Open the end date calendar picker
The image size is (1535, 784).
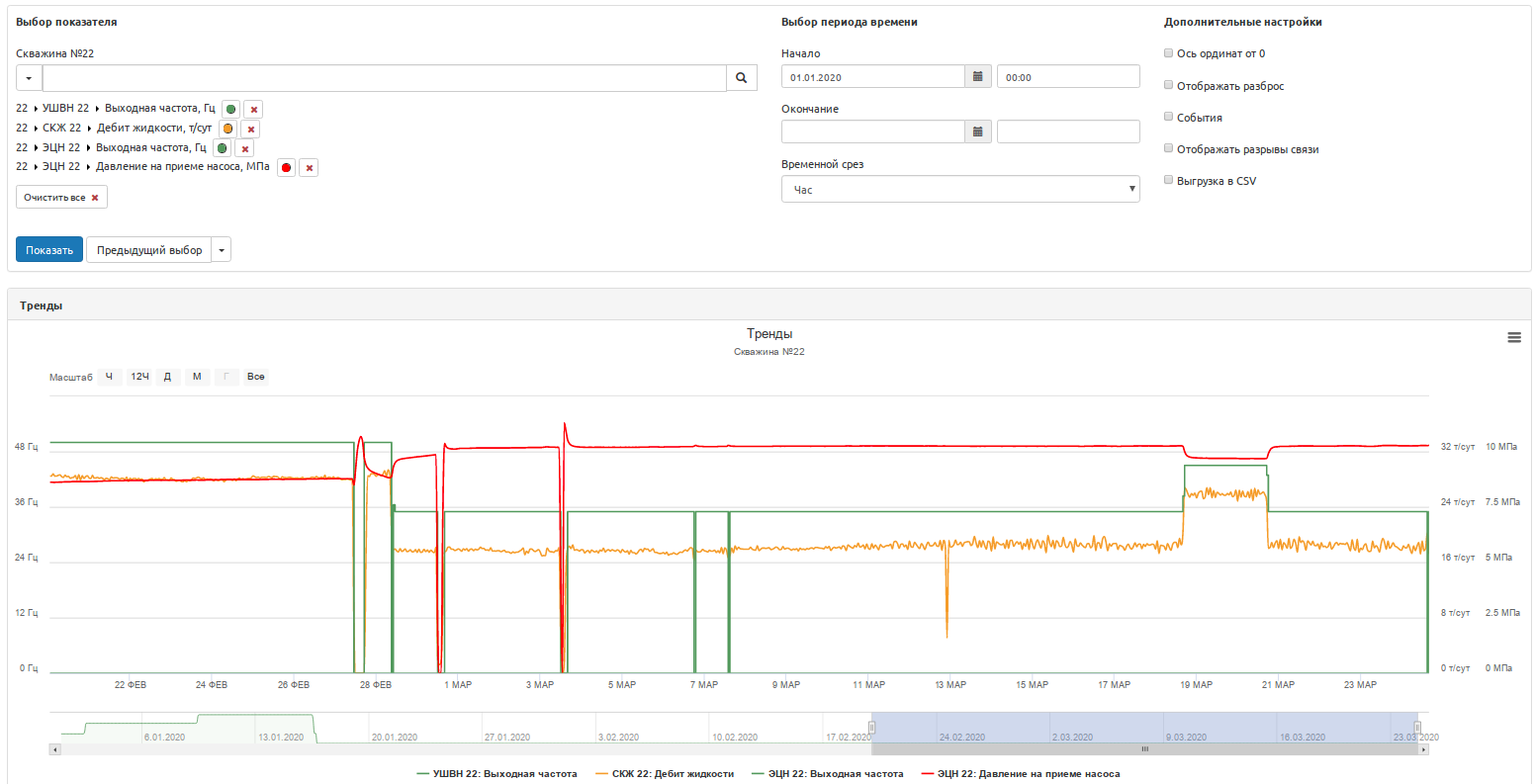[977, 131]
